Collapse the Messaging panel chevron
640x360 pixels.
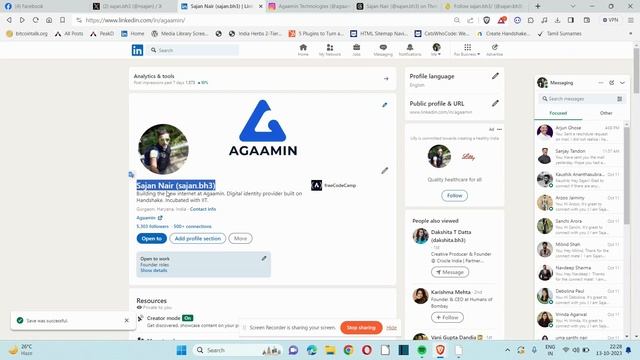point(622,83)
